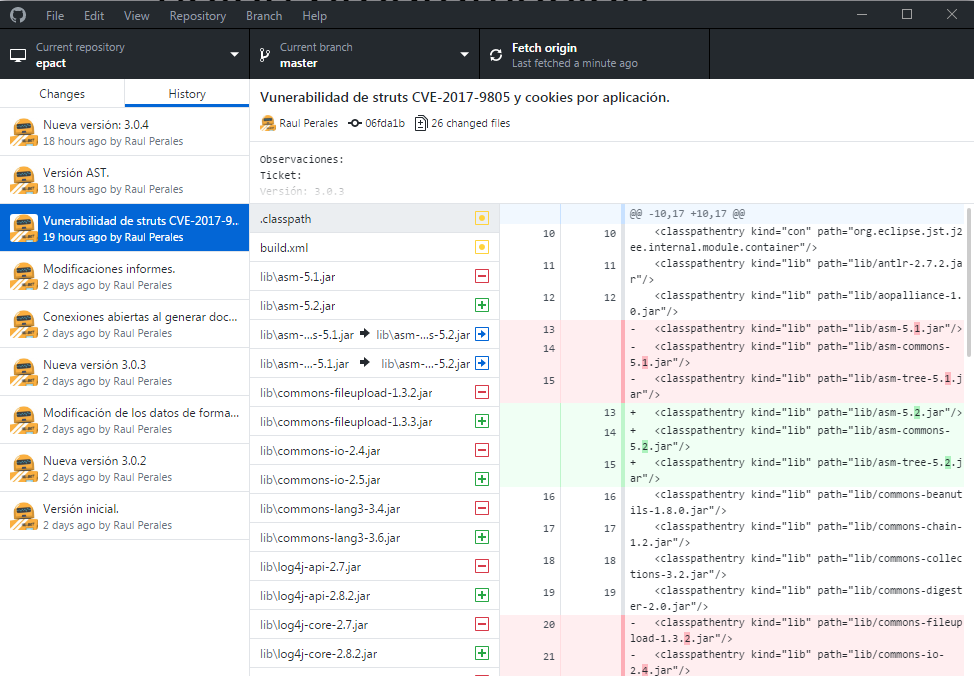Click the yellow modified icon for .classpath

tap(481, 217)
